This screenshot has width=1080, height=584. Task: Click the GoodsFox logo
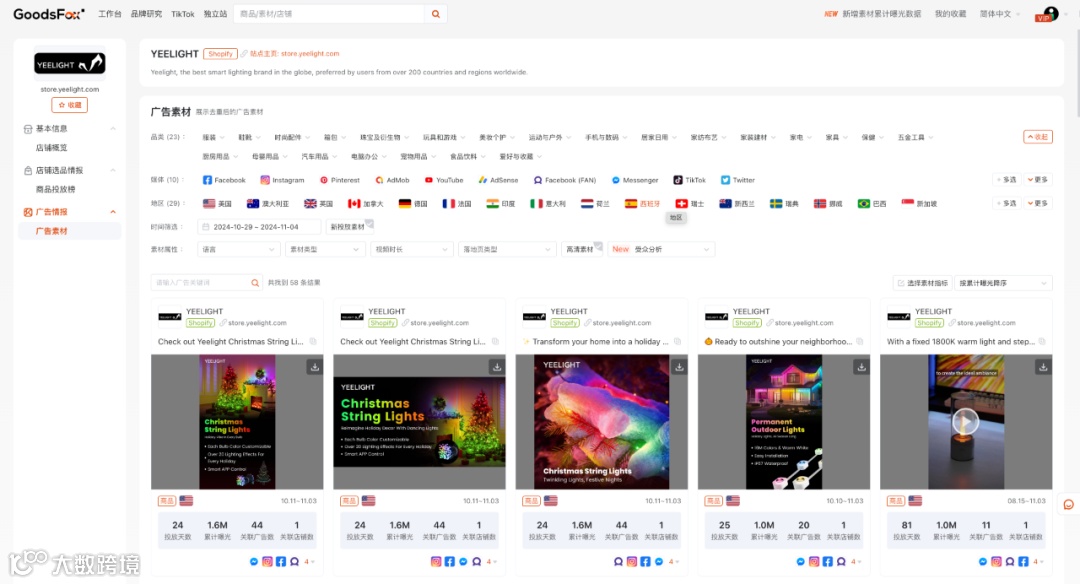tap(48, 14)
